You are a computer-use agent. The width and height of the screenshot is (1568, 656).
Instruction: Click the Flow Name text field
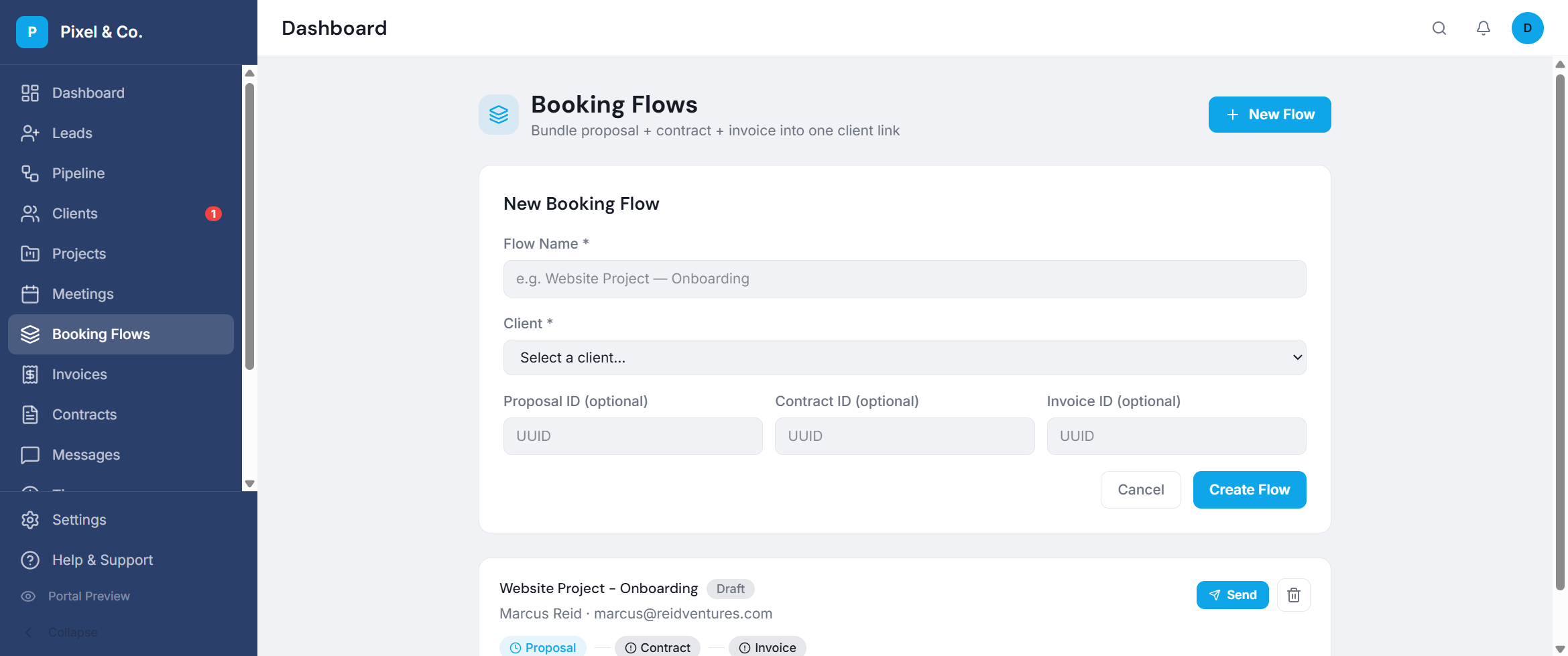pos(904,279)
